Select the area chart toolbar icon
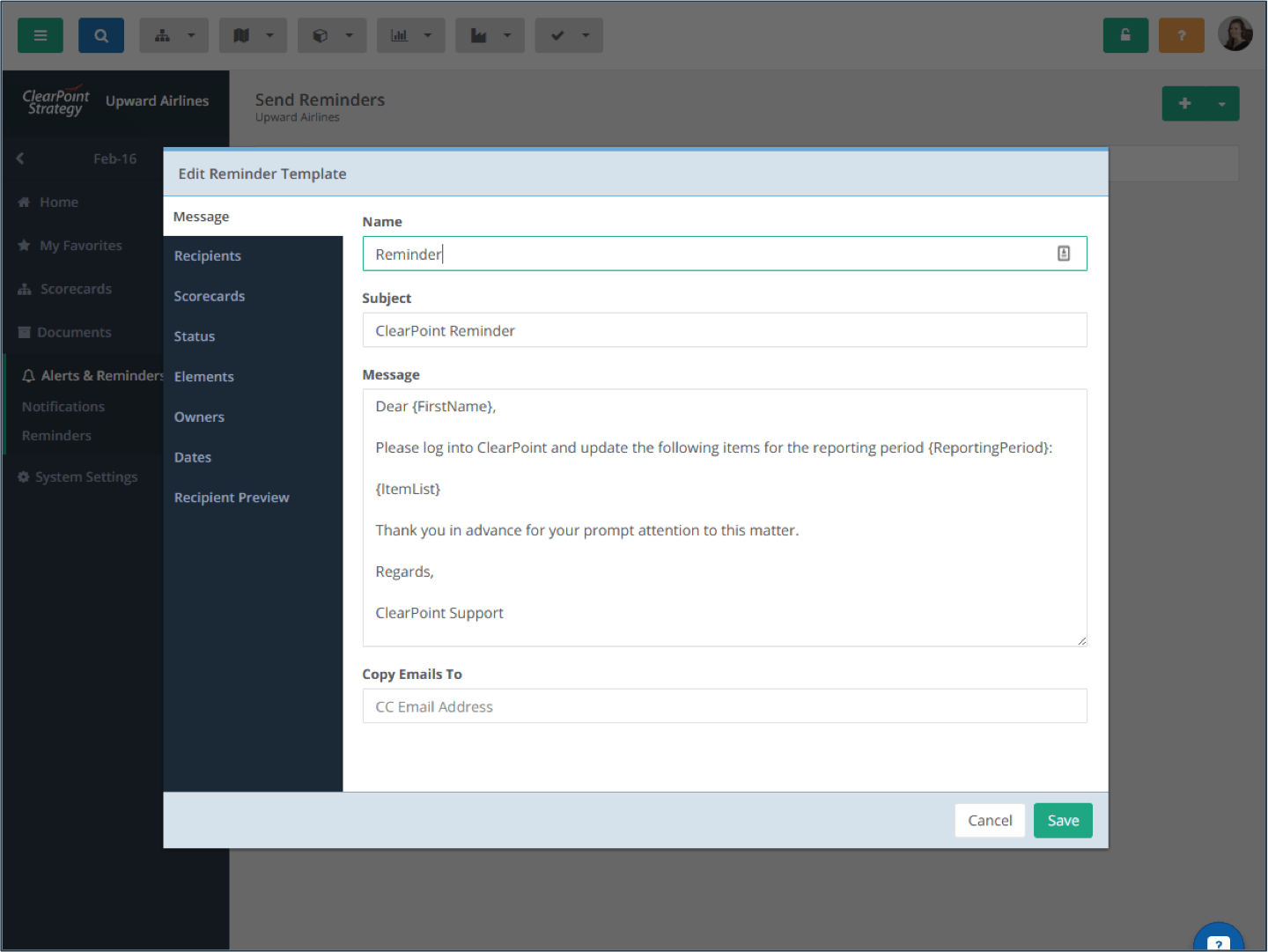1268x952 pixels. pyautogui.click(x=481, y=35)
